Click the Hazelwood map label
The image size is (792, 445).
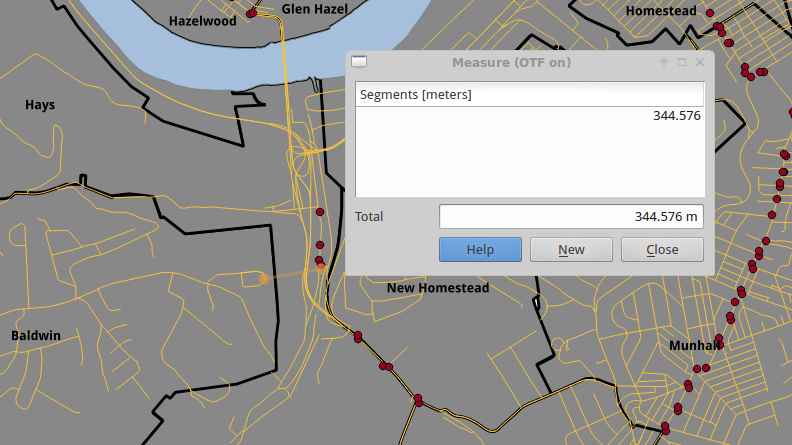202,20
